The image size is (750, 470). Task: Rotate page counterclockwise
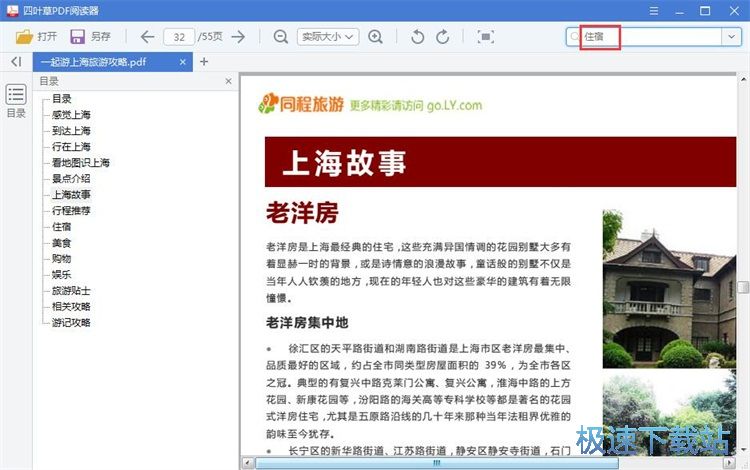pyautogui.click(x=417, y=37)
